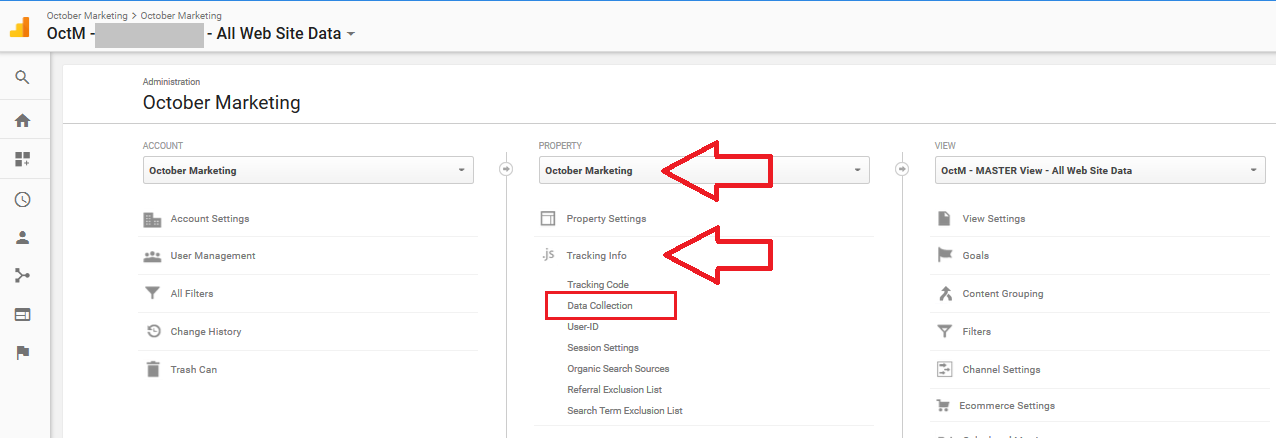
Task: Click the Goals flag icon
Action: (x=944, y=255)
